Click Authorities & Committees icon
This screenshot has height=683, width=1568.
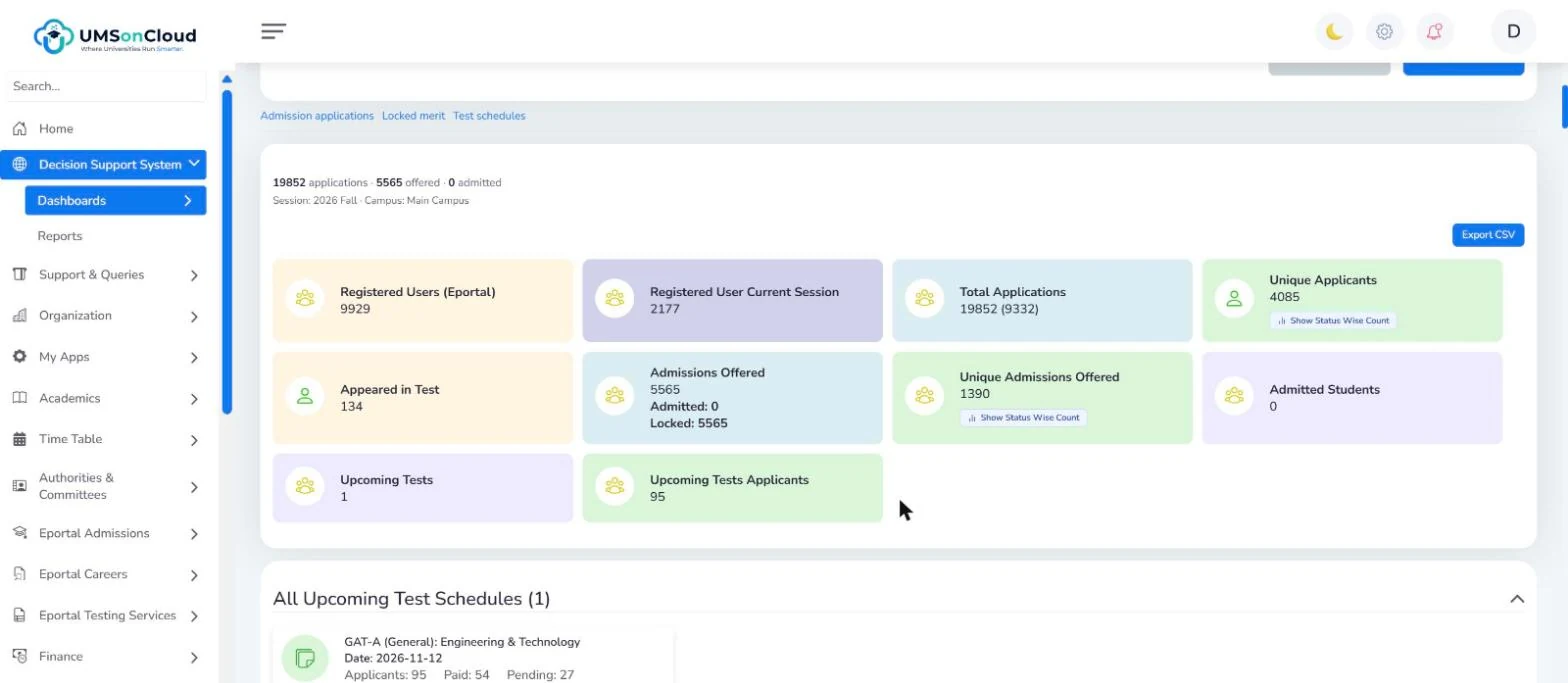click(19, 486)
